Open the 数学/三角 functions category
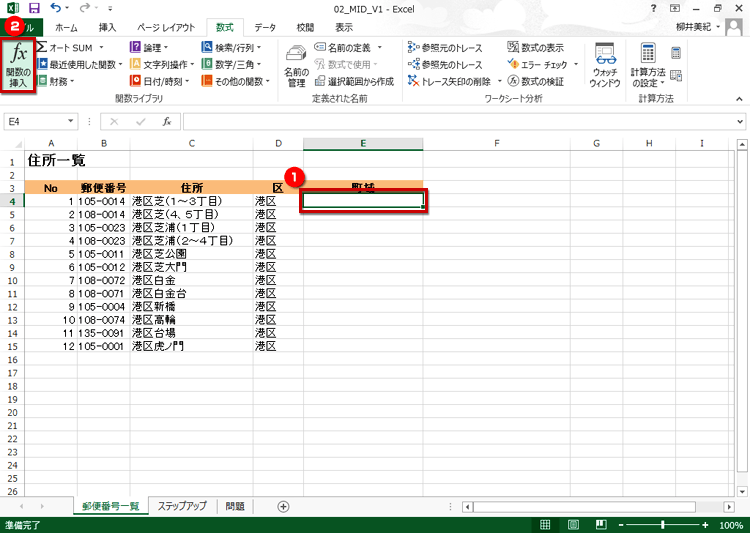Viewport: 750px width, 533px height. click(232, 64)
